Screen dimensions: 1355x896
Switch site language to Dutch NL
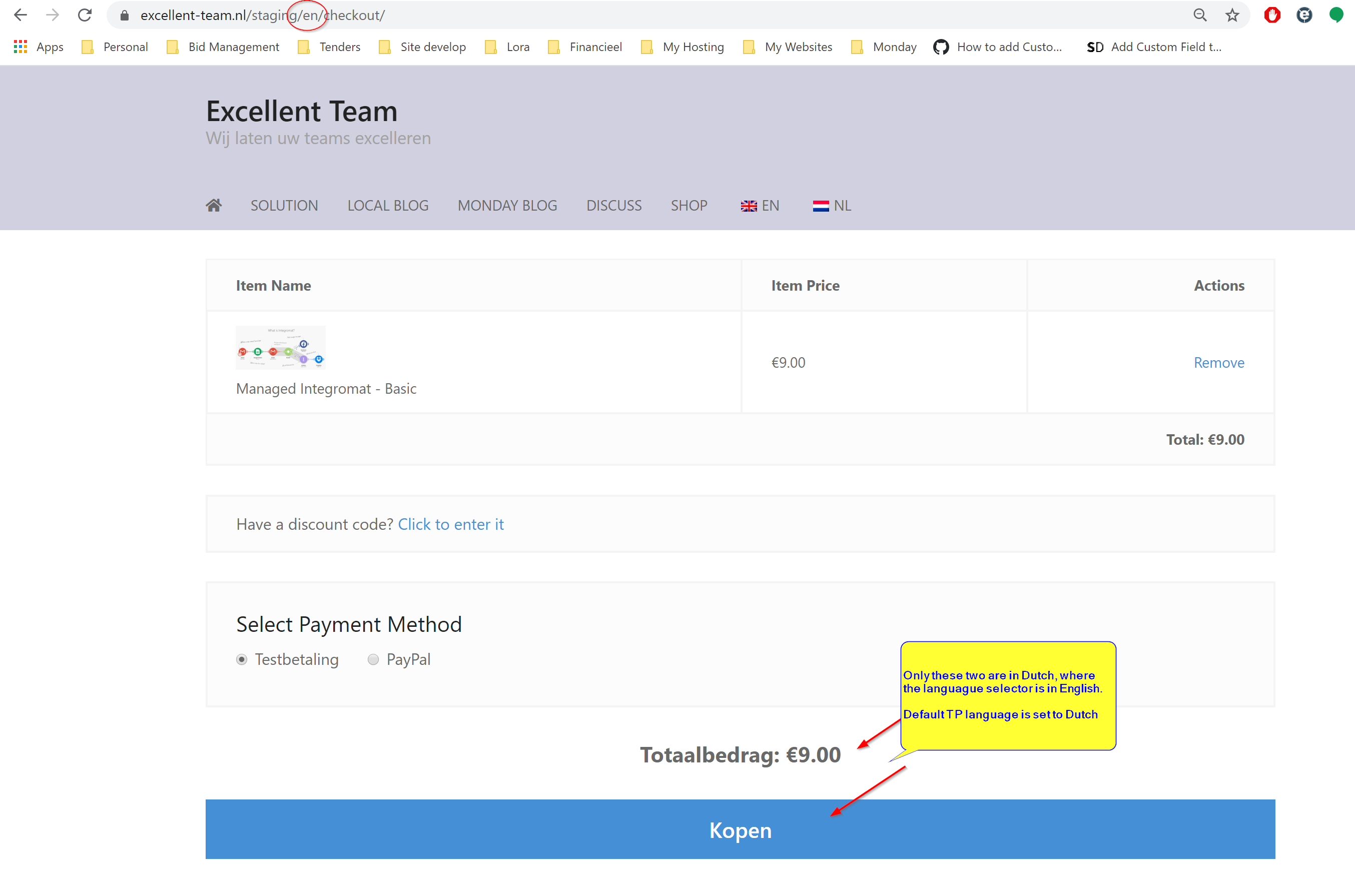coord(832,206)
